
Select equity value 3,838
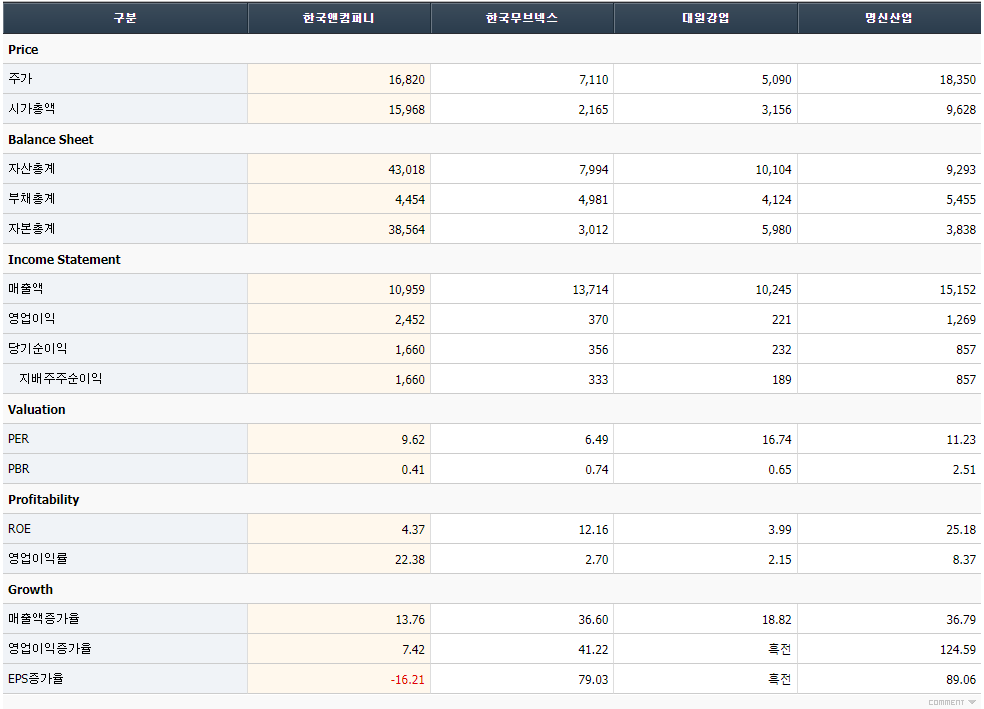coord(961,230)
